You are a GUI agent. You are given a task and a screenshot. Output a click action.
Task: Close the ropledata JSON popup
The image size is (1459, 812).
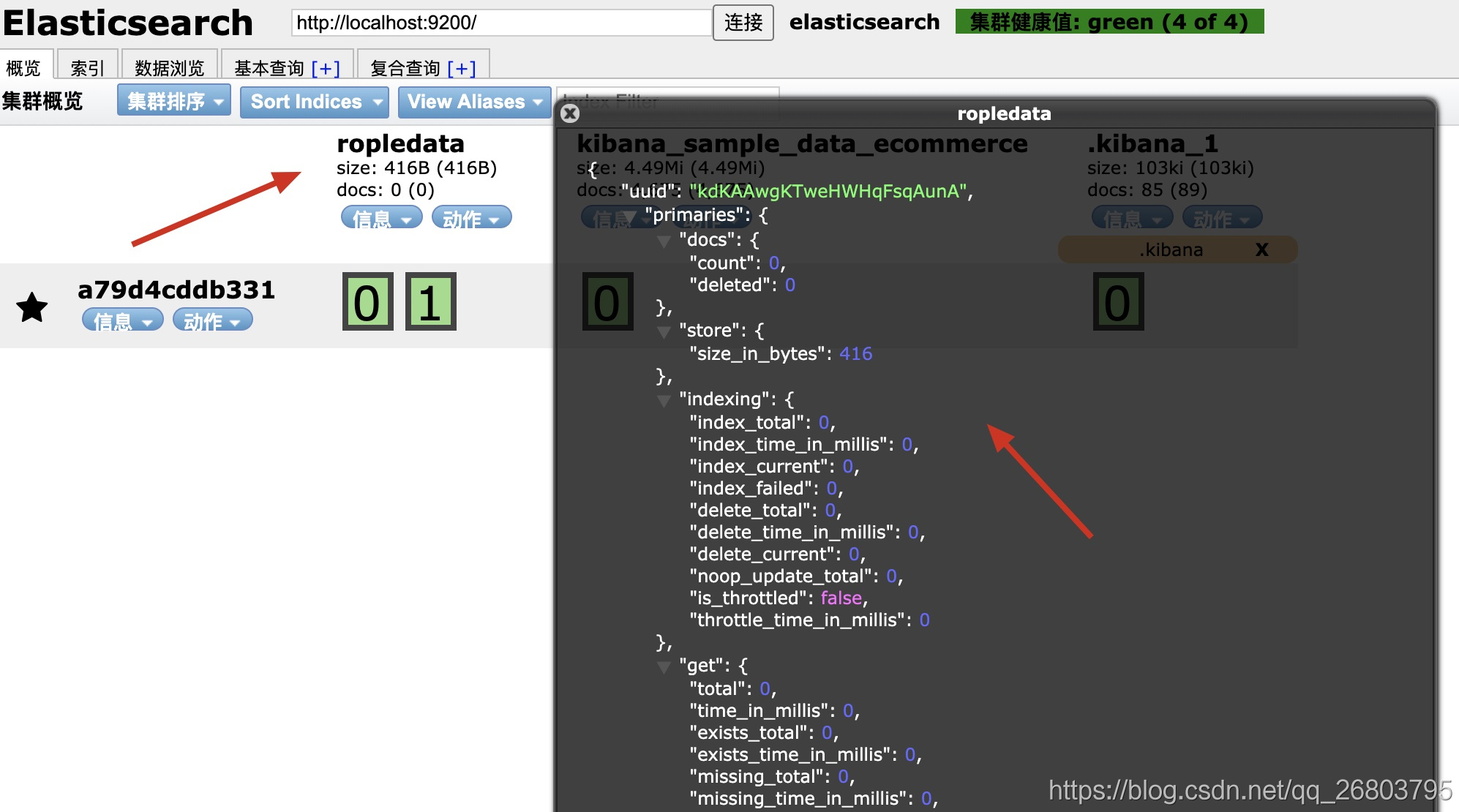pyautogui.click(x=570, y=113)
